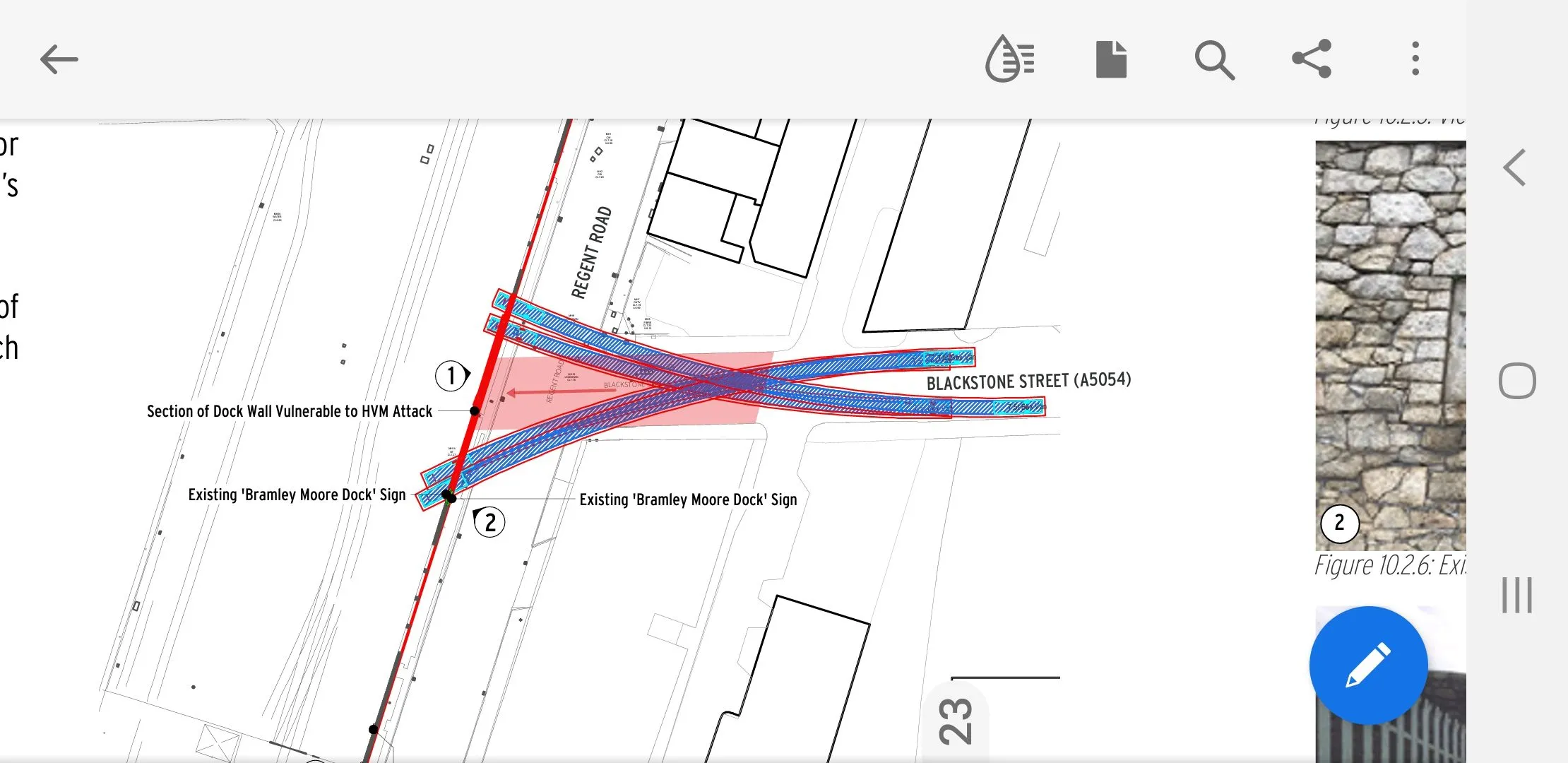Enable Liquid Mode reading view
Viewport: 1568px width, 763px height.
coord(1010,59)
